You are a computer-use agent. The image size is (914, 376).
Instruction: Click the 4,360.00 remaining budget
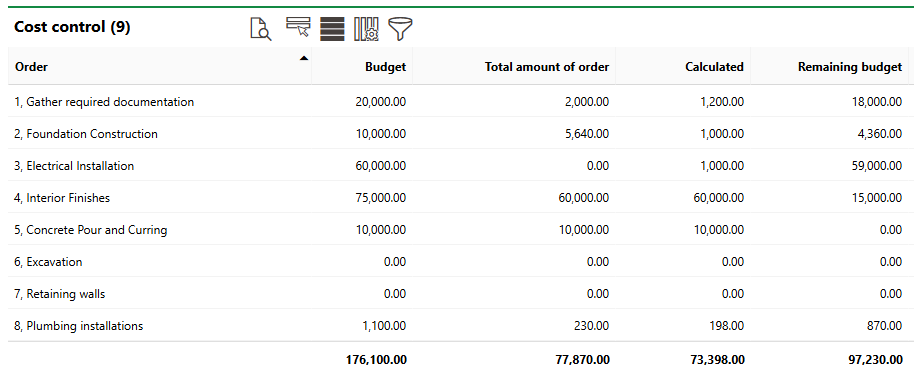pos(880,134)
